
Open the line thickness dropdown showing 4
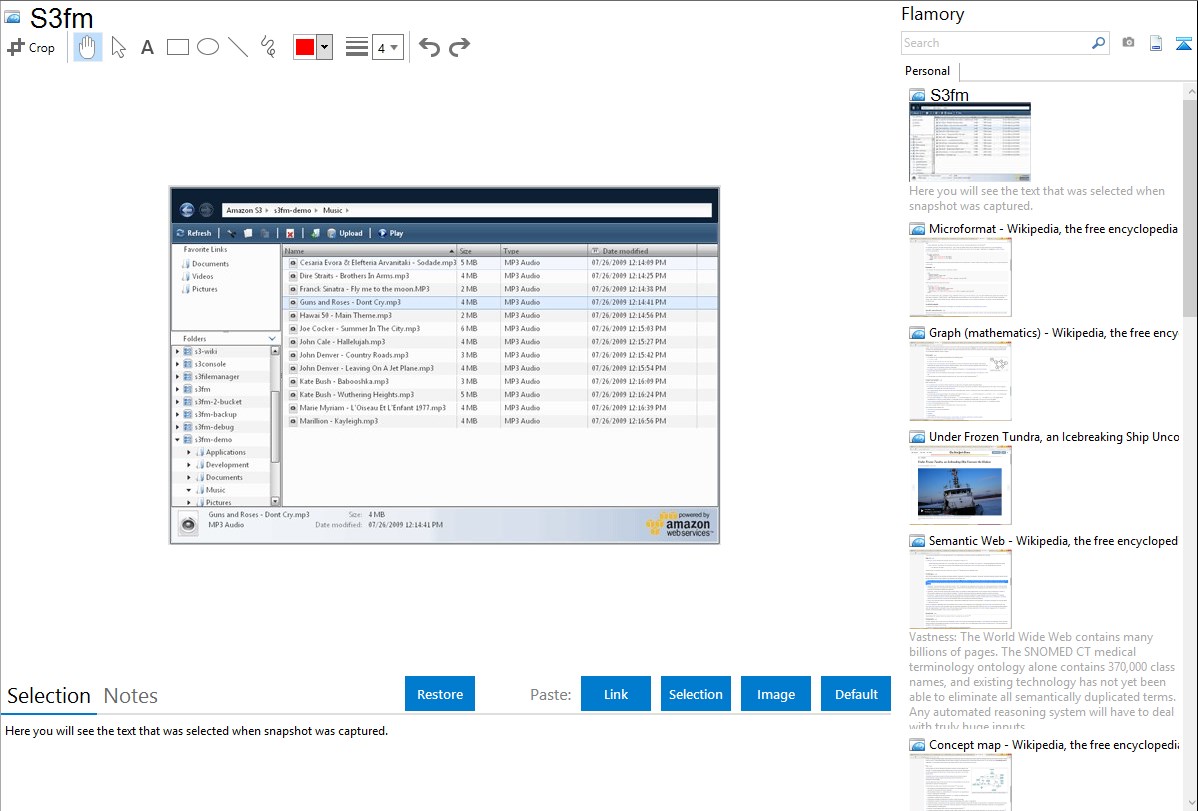387,47
